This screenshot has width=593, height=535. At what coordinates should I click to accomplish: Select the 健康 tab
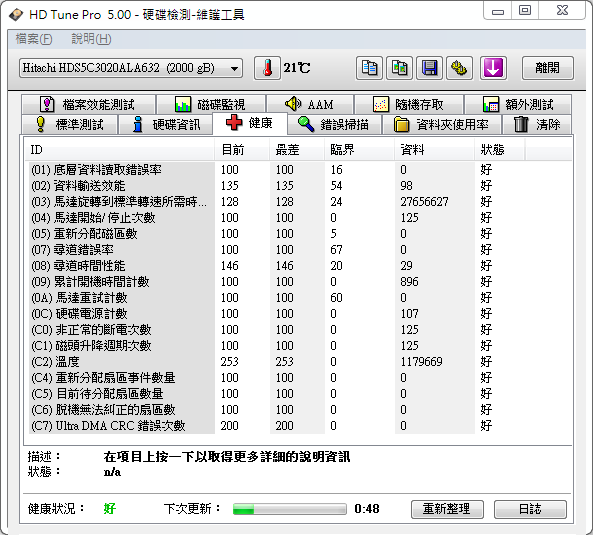pyautogui.click(x=250, y=123)
